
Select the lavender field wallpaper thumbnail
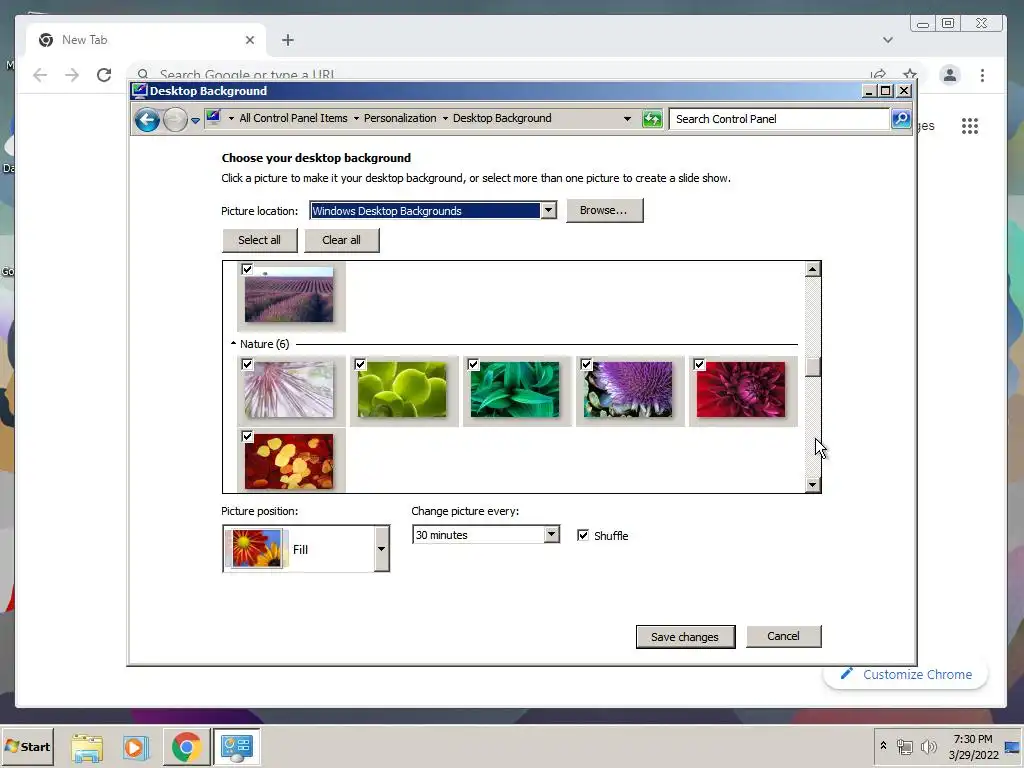[289, 295]
